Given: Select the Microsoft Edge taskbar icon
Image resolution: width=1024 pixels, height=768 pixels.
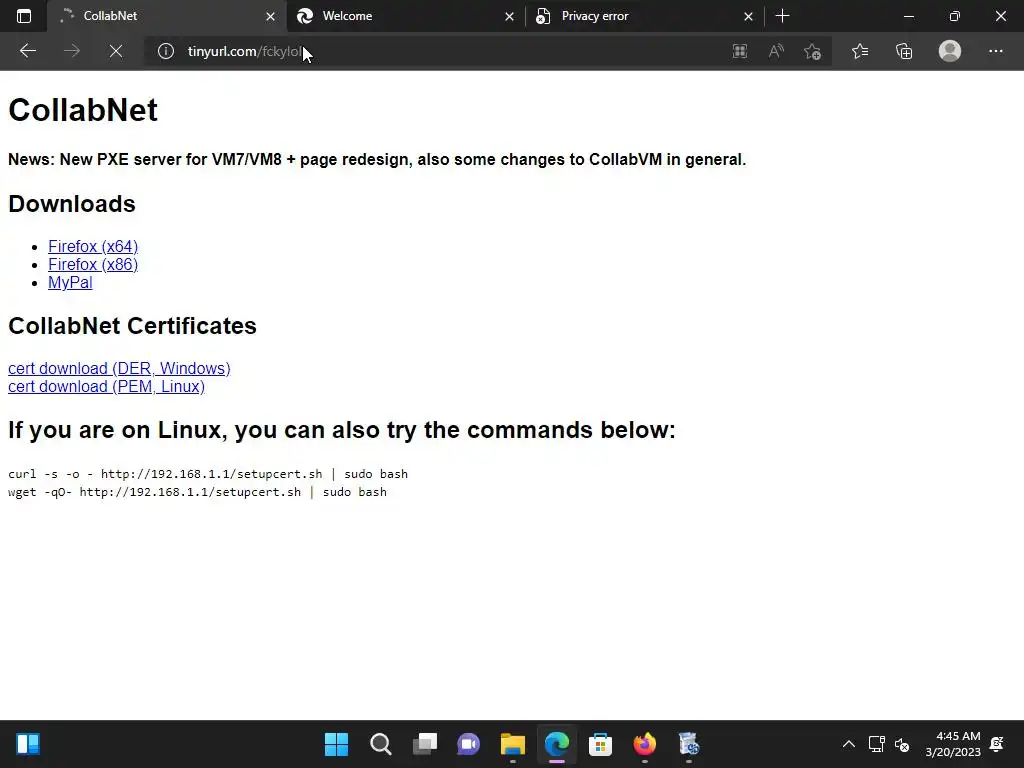Looking at the screenshot, I should (x=556, y=744).
